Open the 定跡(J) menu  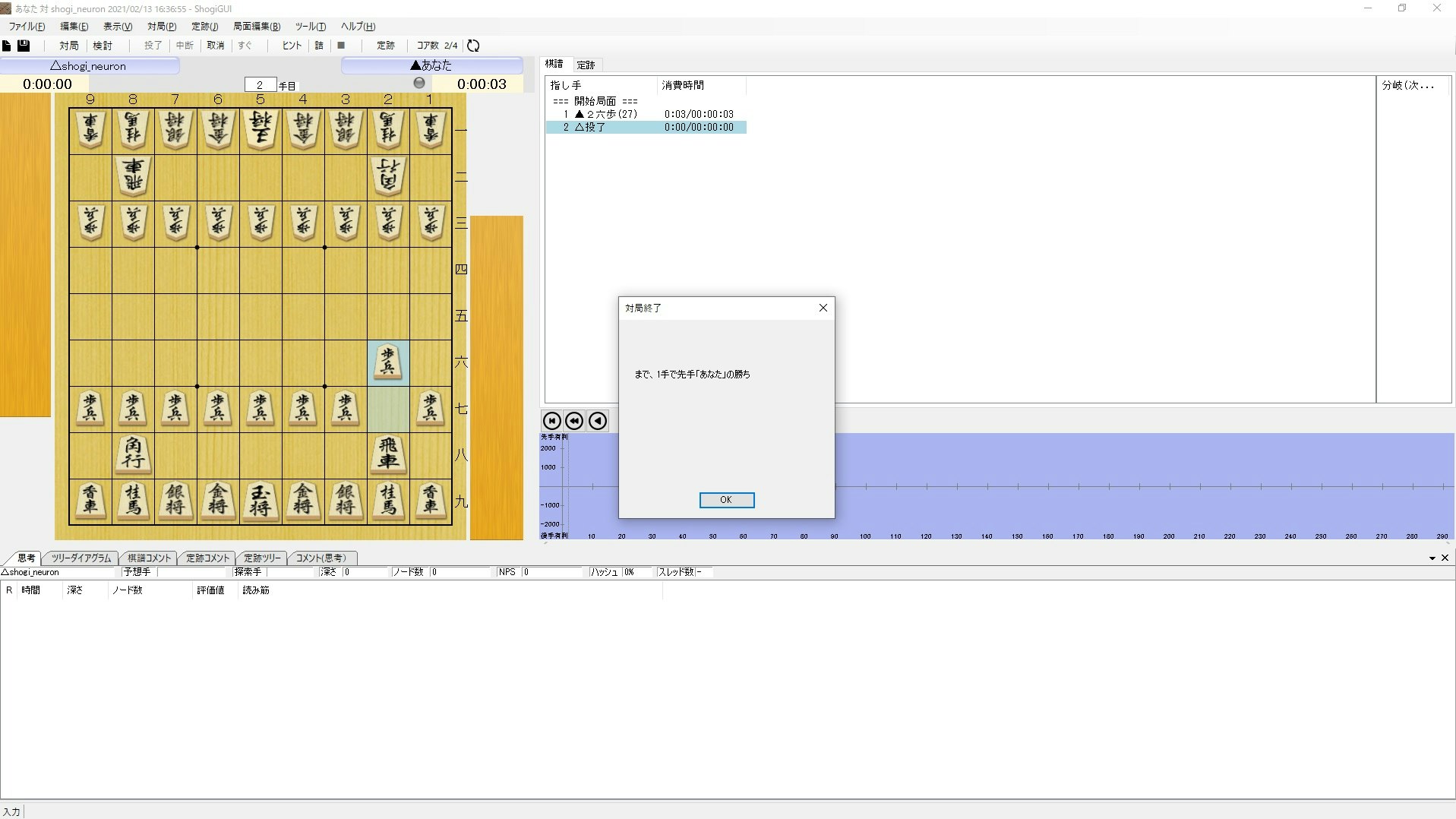point(204,27)
